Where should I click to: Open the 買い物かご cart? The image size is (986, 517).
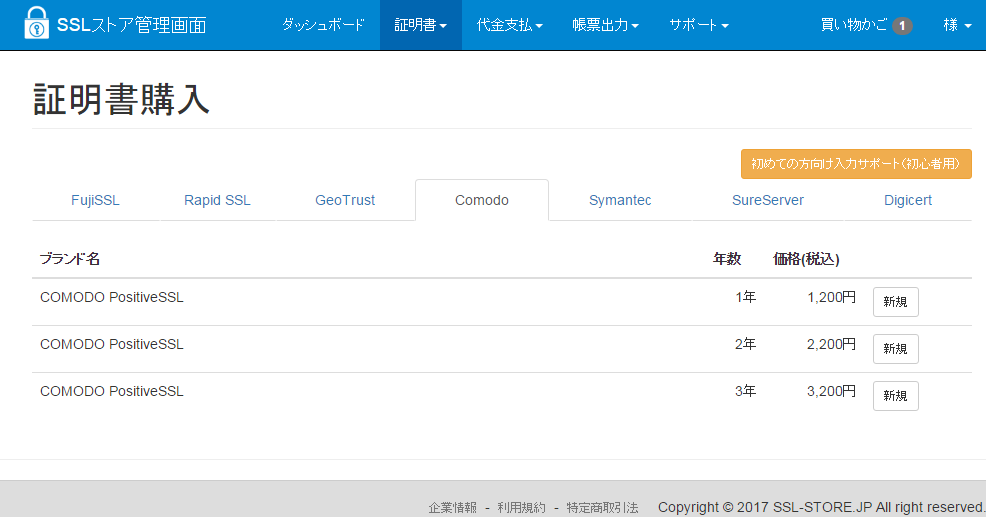(866, 25)
